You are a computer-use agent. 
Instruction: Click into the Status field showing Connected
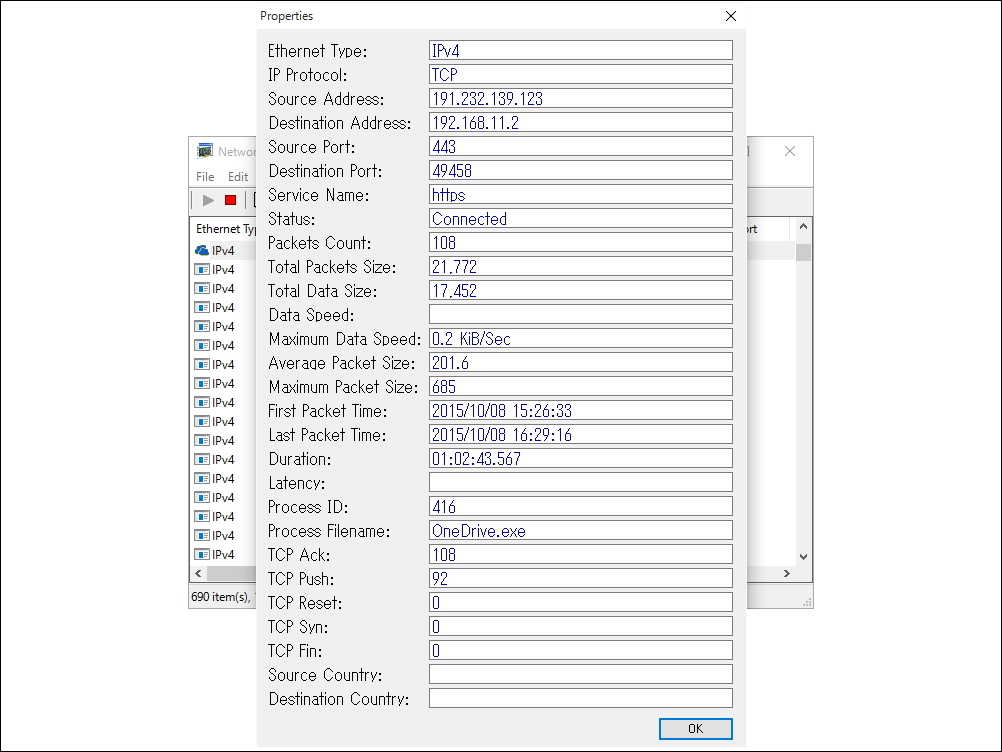[580, 218]
